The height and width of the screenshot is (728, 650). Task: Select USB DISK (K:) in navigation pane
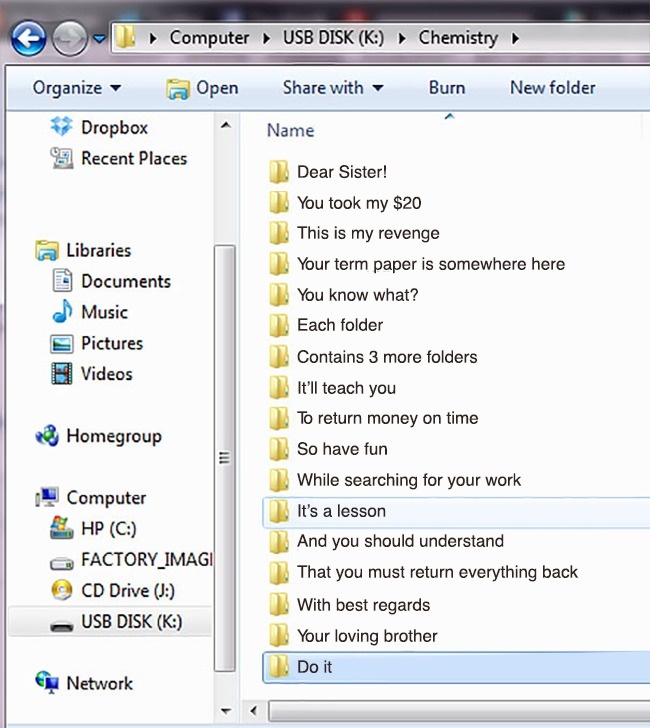click(x=130, y=622)
